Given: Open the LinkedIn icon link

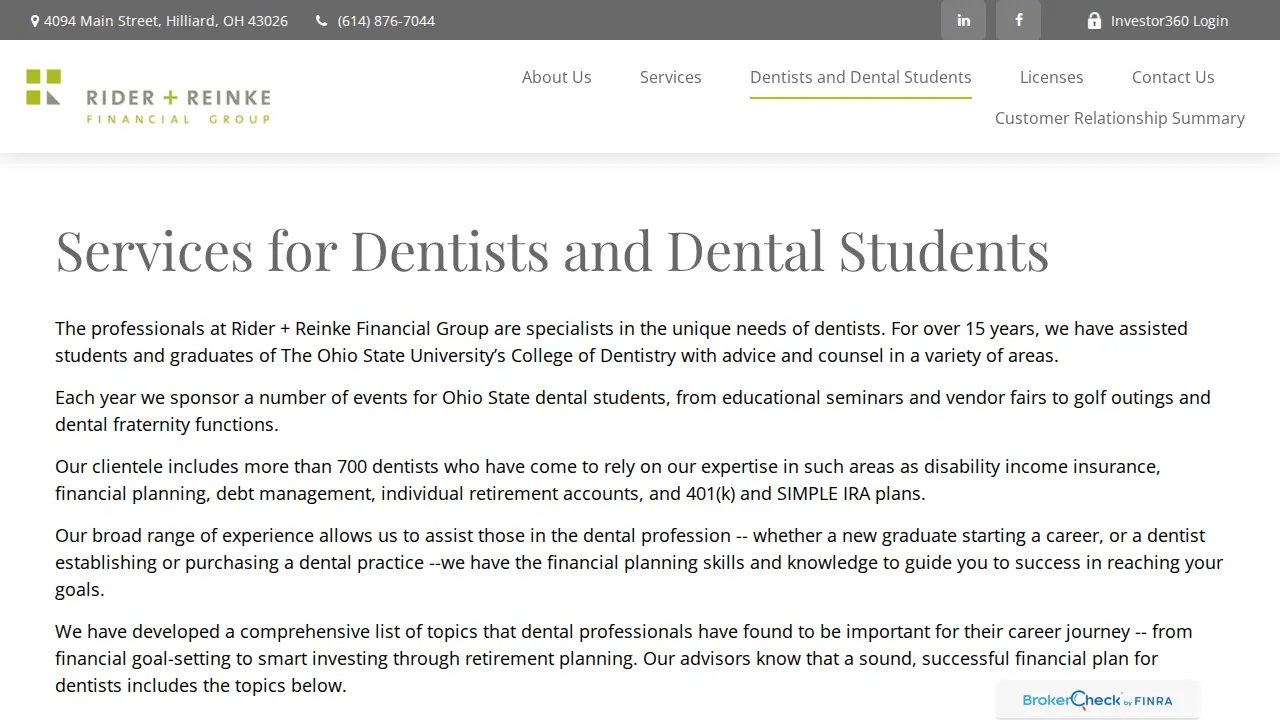Looking at the screenshot, I should point(963,20).
